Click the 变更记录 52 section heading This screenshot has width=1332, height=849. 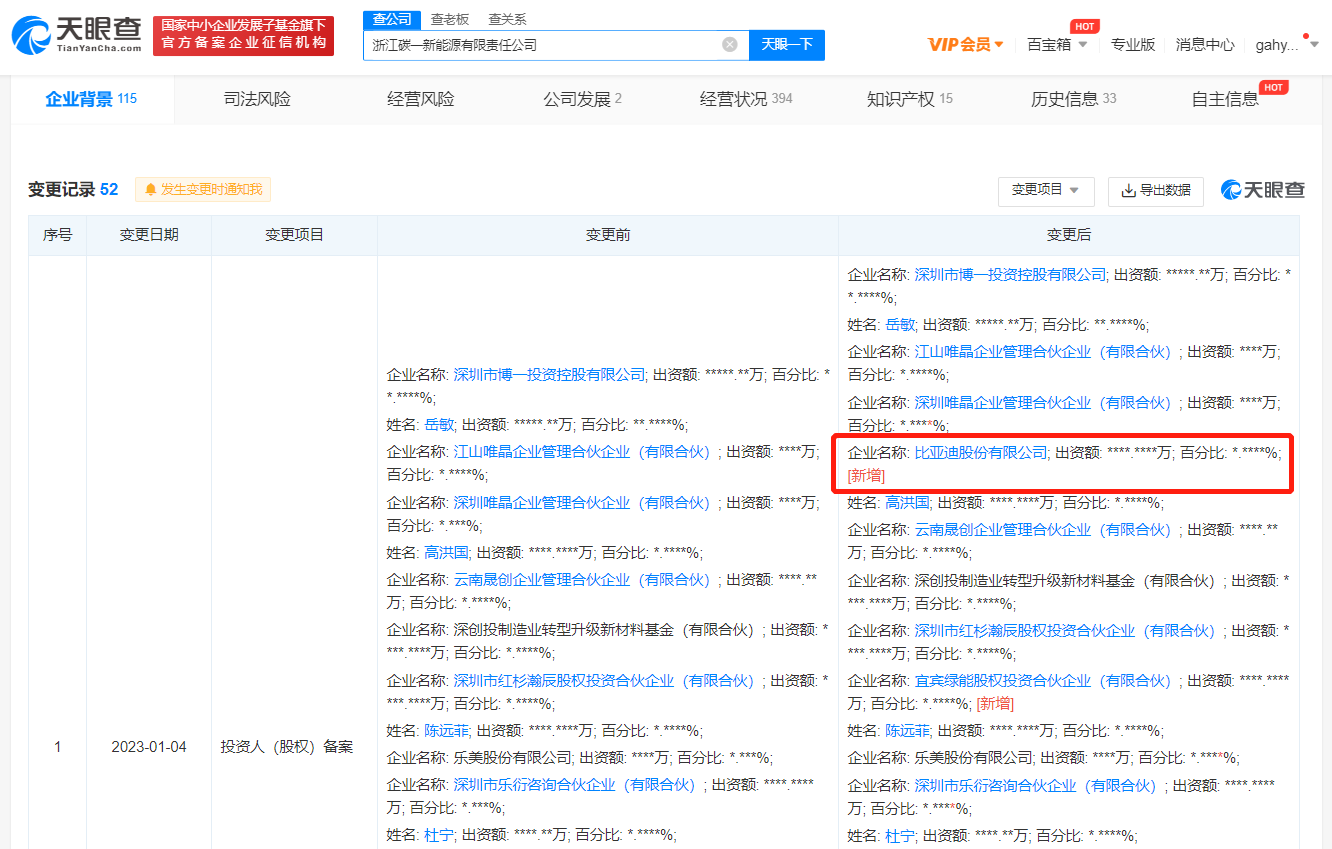click(x=73, y=189)
